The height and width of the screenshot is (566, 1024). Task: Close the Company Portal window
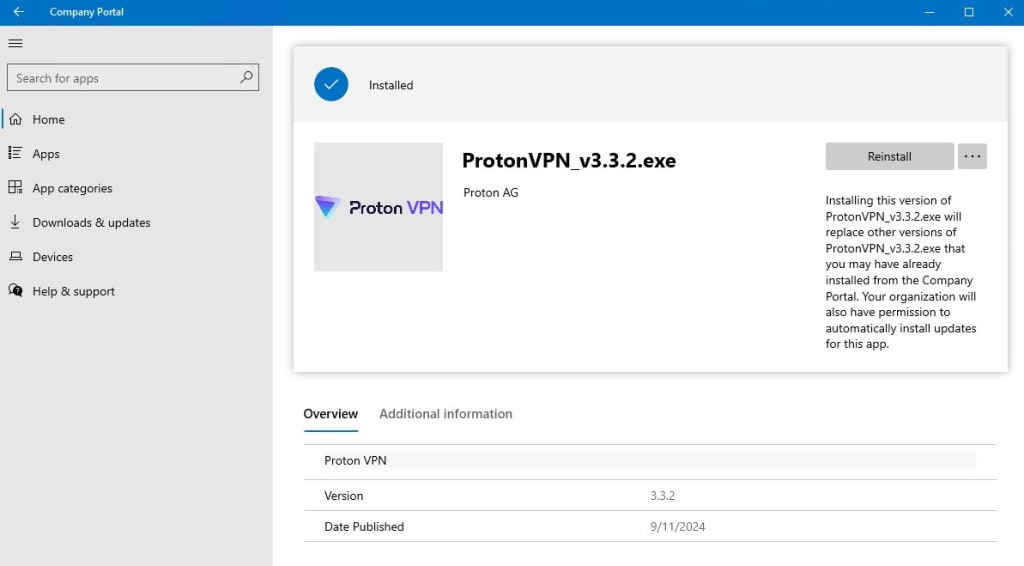pyautogui.click(x=1008, y=12)
